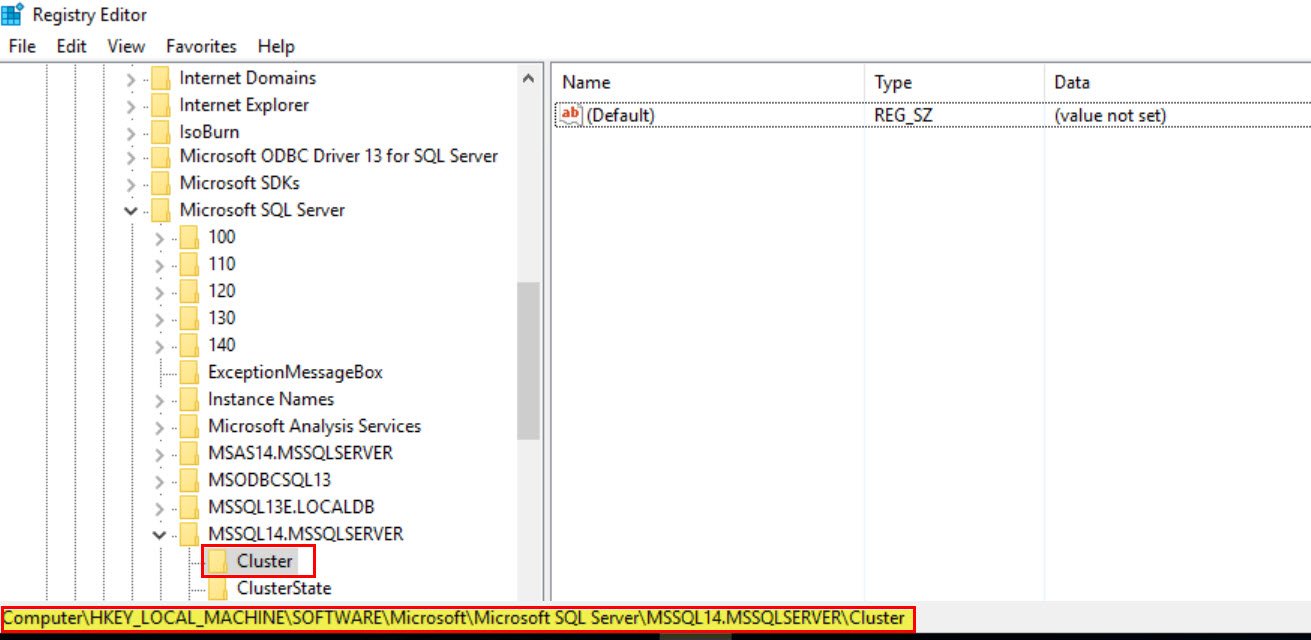Collapse the Microsoft SQL Server key

coord(131,210)
